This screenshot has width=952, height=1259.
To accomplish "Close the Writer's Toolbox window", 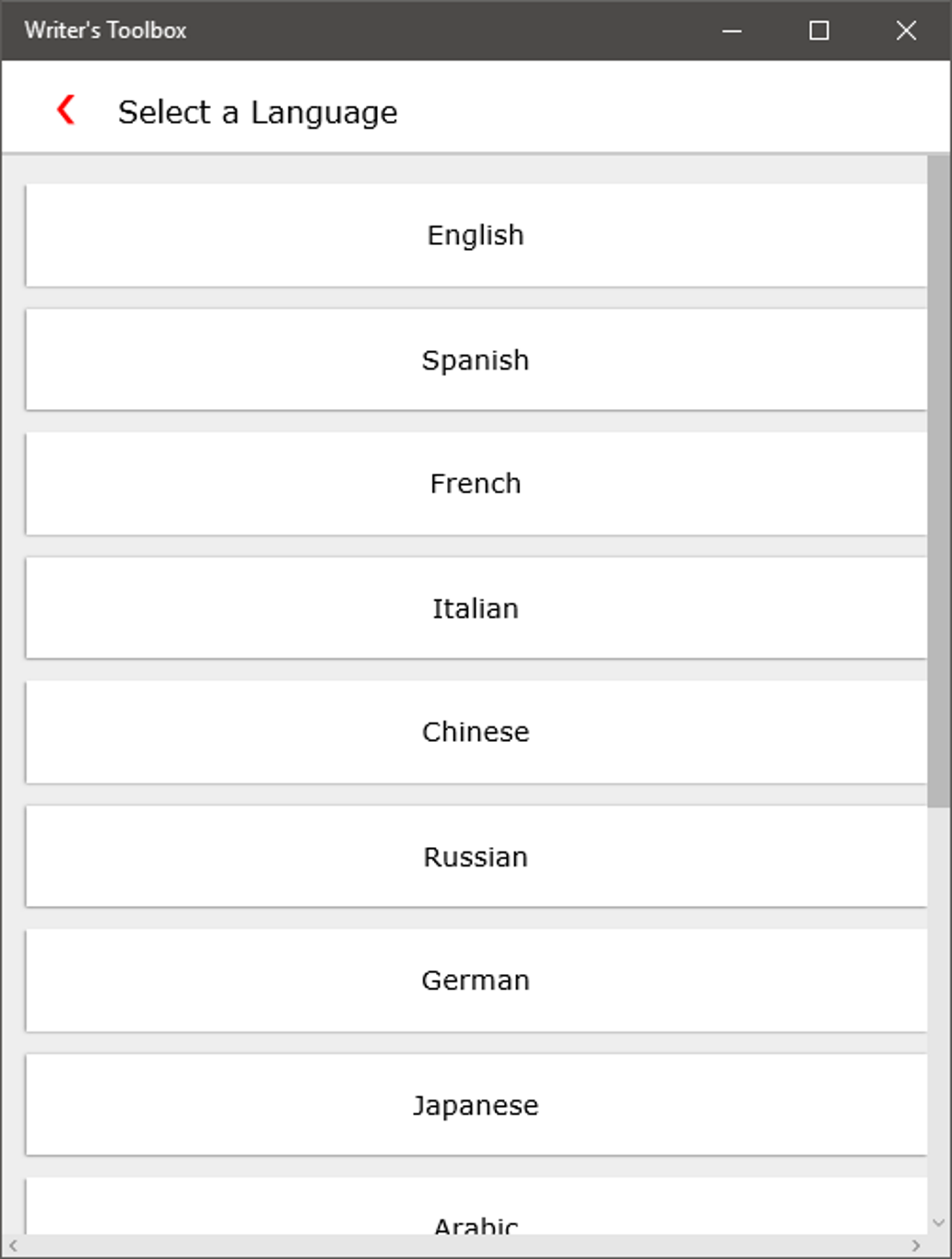I will (906, 30).
